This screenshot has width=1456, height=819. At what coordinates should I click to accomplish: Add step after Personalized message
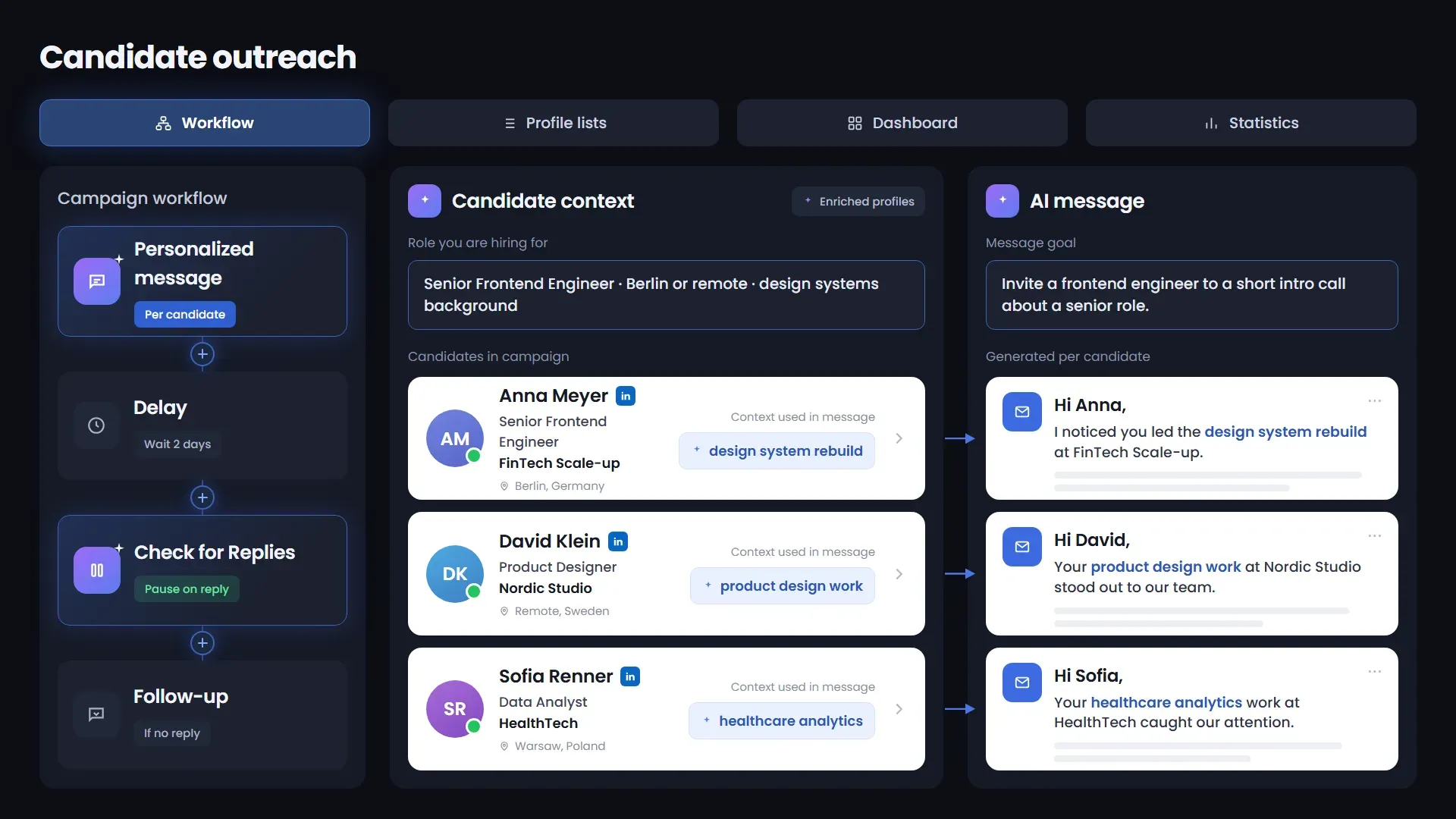click(202, 354)
